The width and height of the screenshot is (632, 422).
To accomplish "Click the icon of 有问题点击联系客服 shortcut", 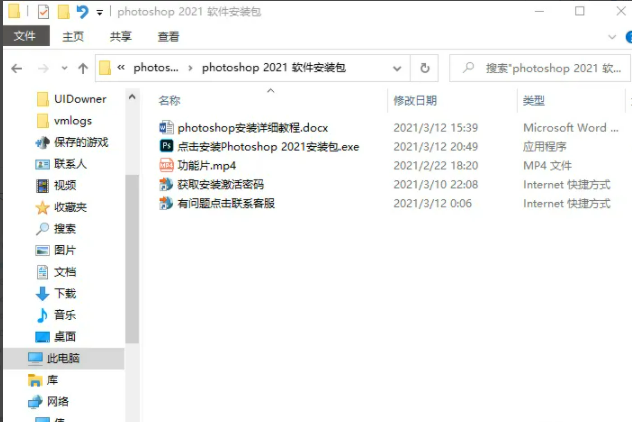I will point(166,203).
